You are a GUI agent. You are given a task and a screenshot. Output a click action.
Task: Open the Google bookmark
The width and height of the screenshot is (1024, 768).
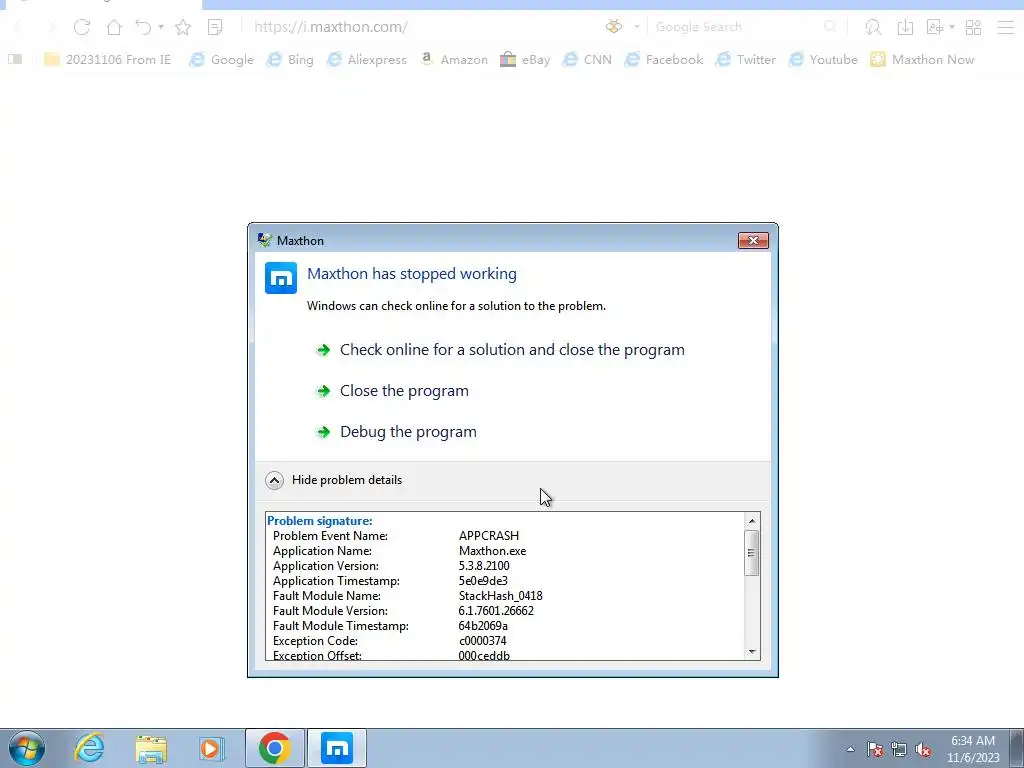pyautogui.click(x=221, y=59)
